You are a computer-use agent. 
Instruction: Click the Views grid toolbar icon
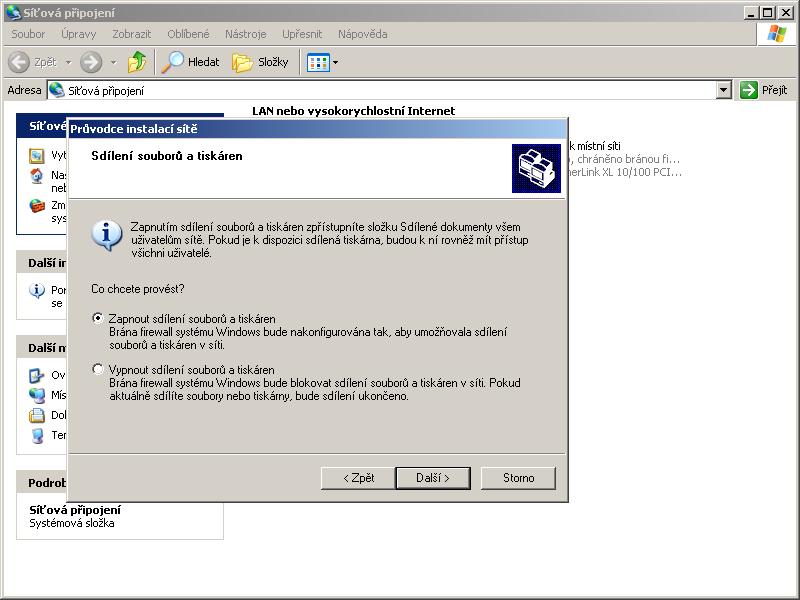point(317,62)
